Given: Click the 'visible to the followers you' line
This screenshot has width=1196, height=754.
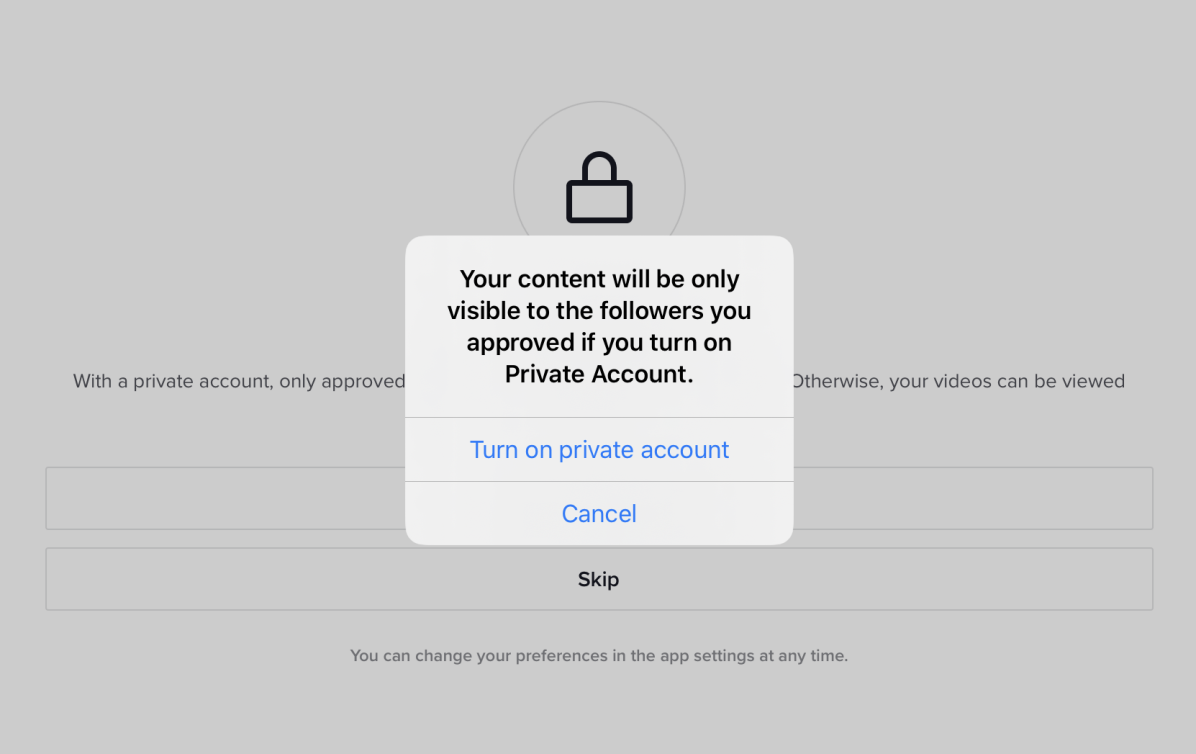Looking at the screenshot, I should point(599,311).
